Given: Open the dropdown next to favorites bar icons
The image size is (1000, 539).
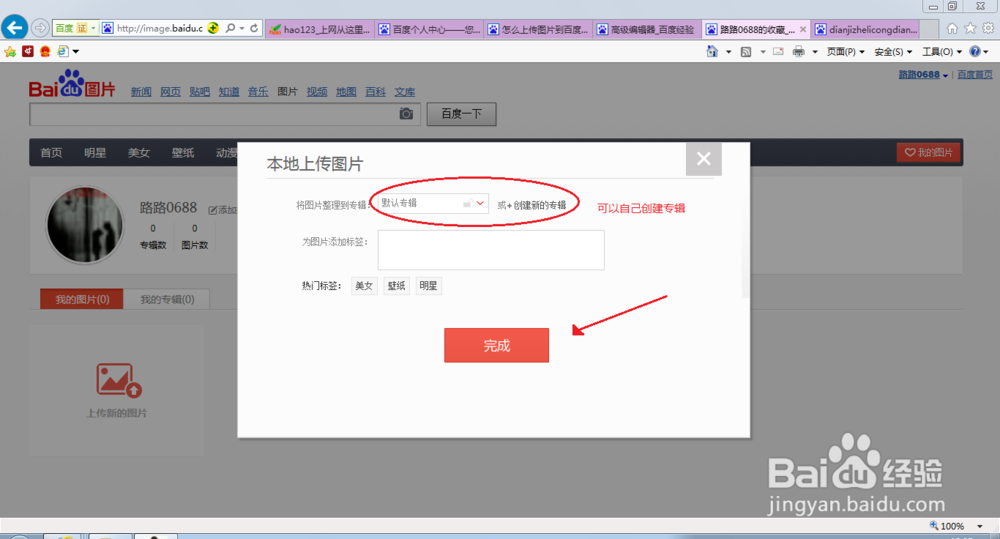Looking at the screenshot, I should coord(76,52).
